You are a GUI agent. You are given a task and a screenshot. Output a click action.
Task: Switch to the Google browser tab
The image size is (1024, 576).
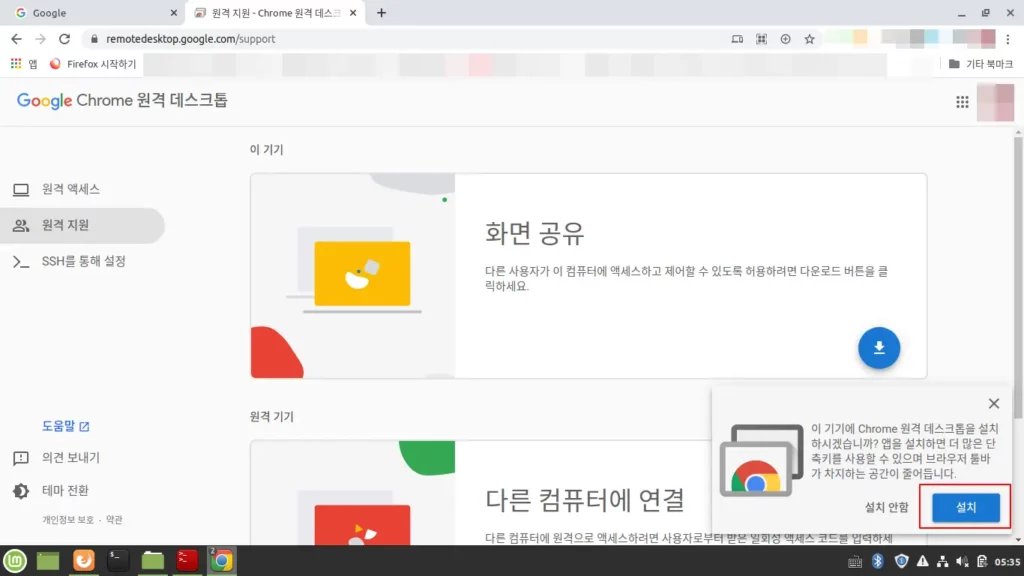click(91, 13)
